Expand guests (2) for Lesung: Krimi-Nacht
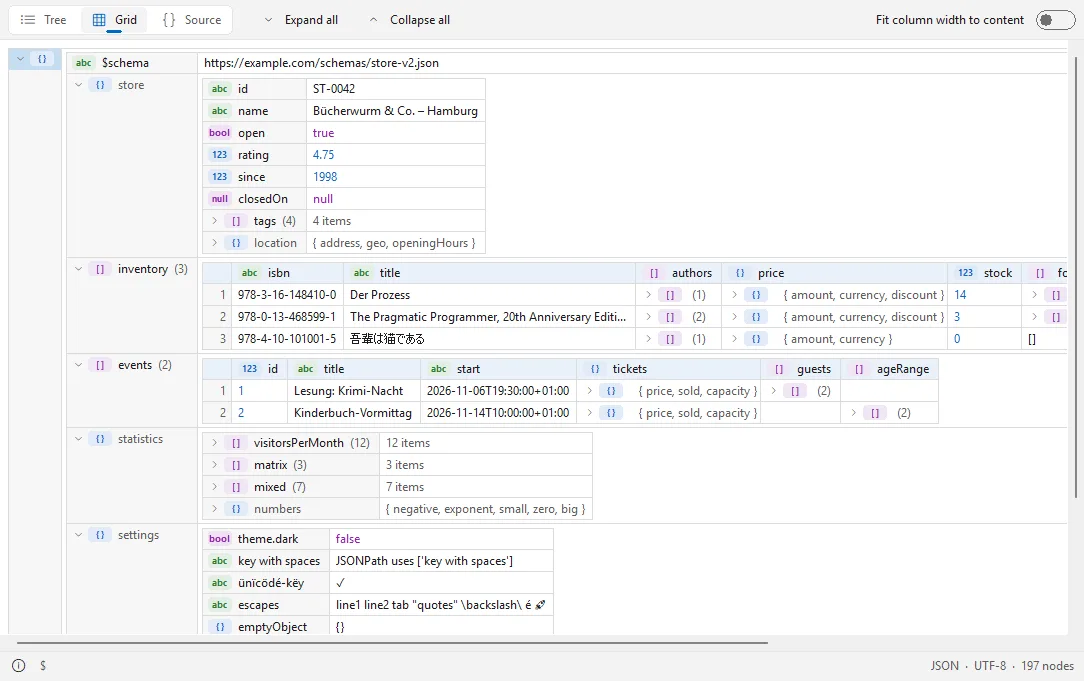Image resolution: width=1084 pixels, height=681 pixels. (x=774, y=391)
